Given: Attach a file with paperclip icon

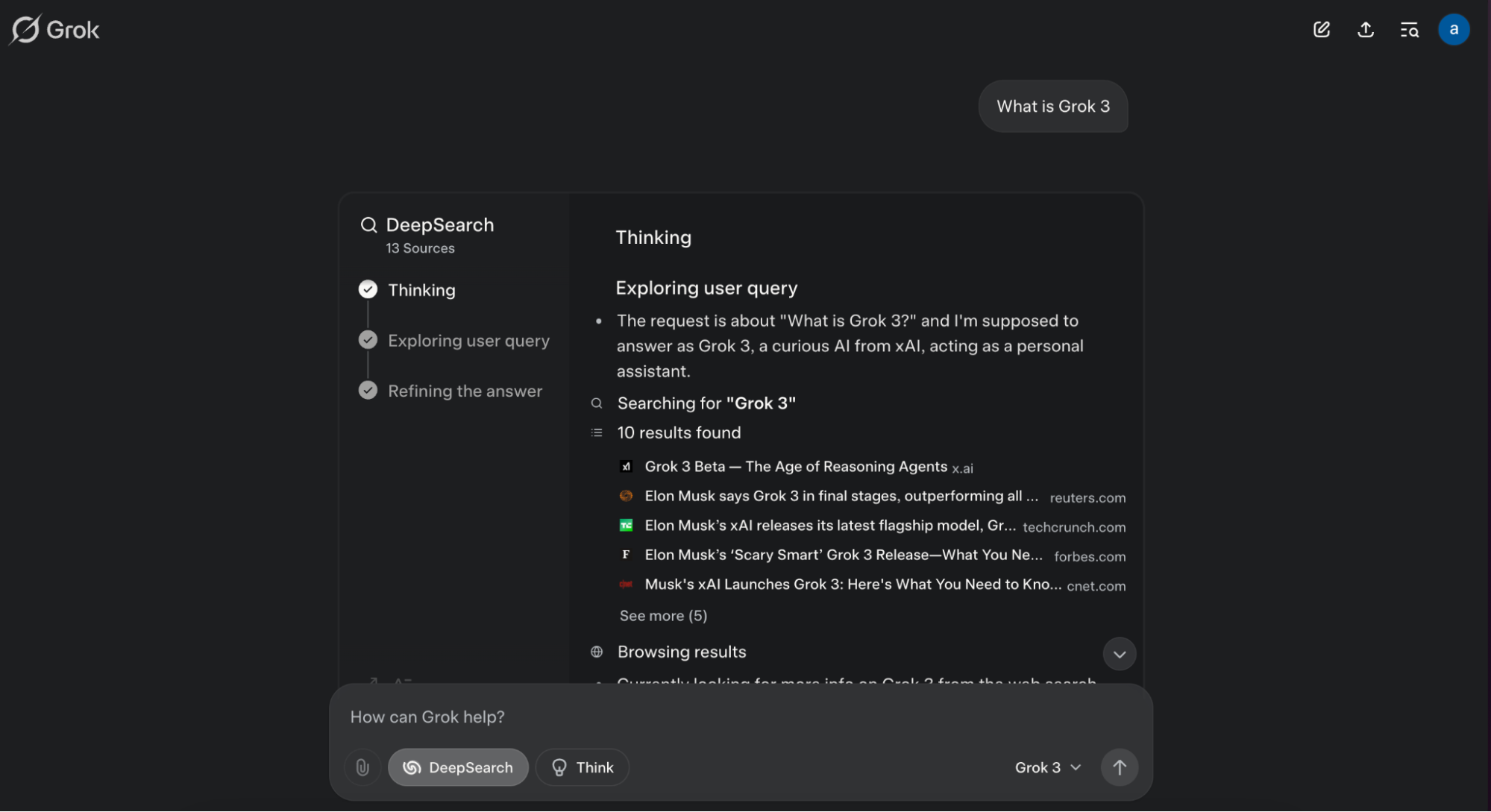Looking at the screenshot, I should 362,767.
